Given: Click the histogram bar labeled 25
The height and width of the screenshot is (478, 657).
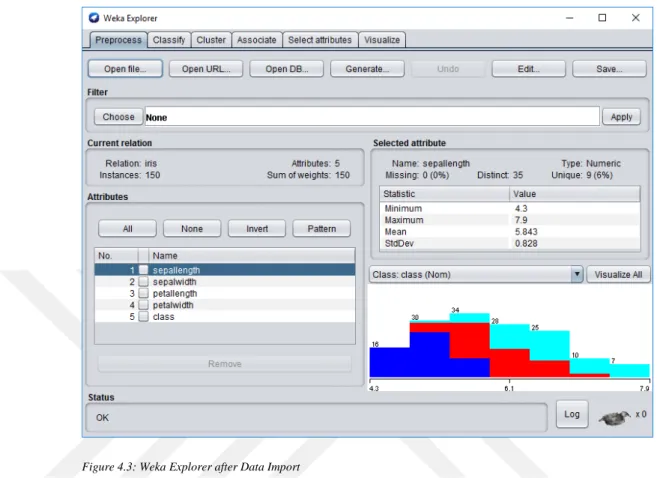Looking at the screenshot, I should pos(549,354).
